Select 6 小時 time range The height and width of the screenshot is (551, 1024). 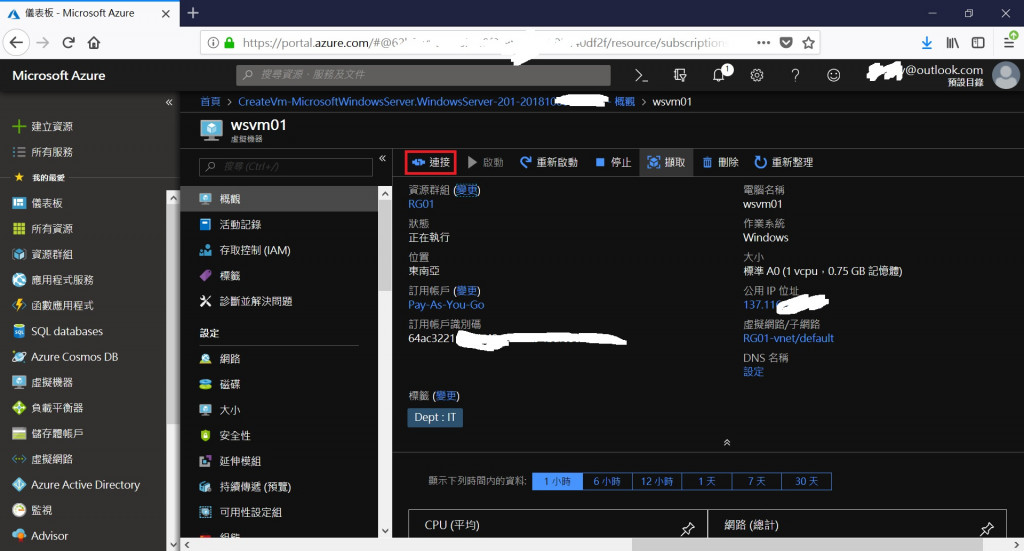pos(607,481)
